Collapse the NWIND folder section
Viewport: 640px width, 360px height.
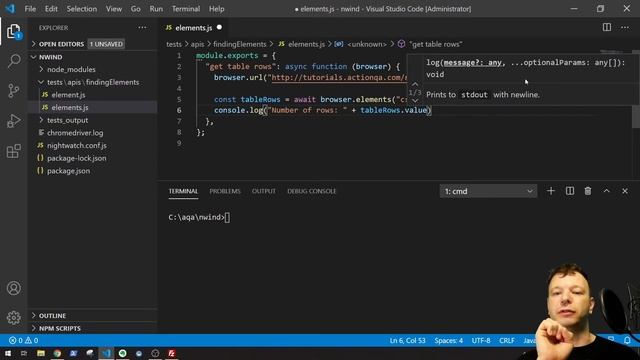click(92, 57)
